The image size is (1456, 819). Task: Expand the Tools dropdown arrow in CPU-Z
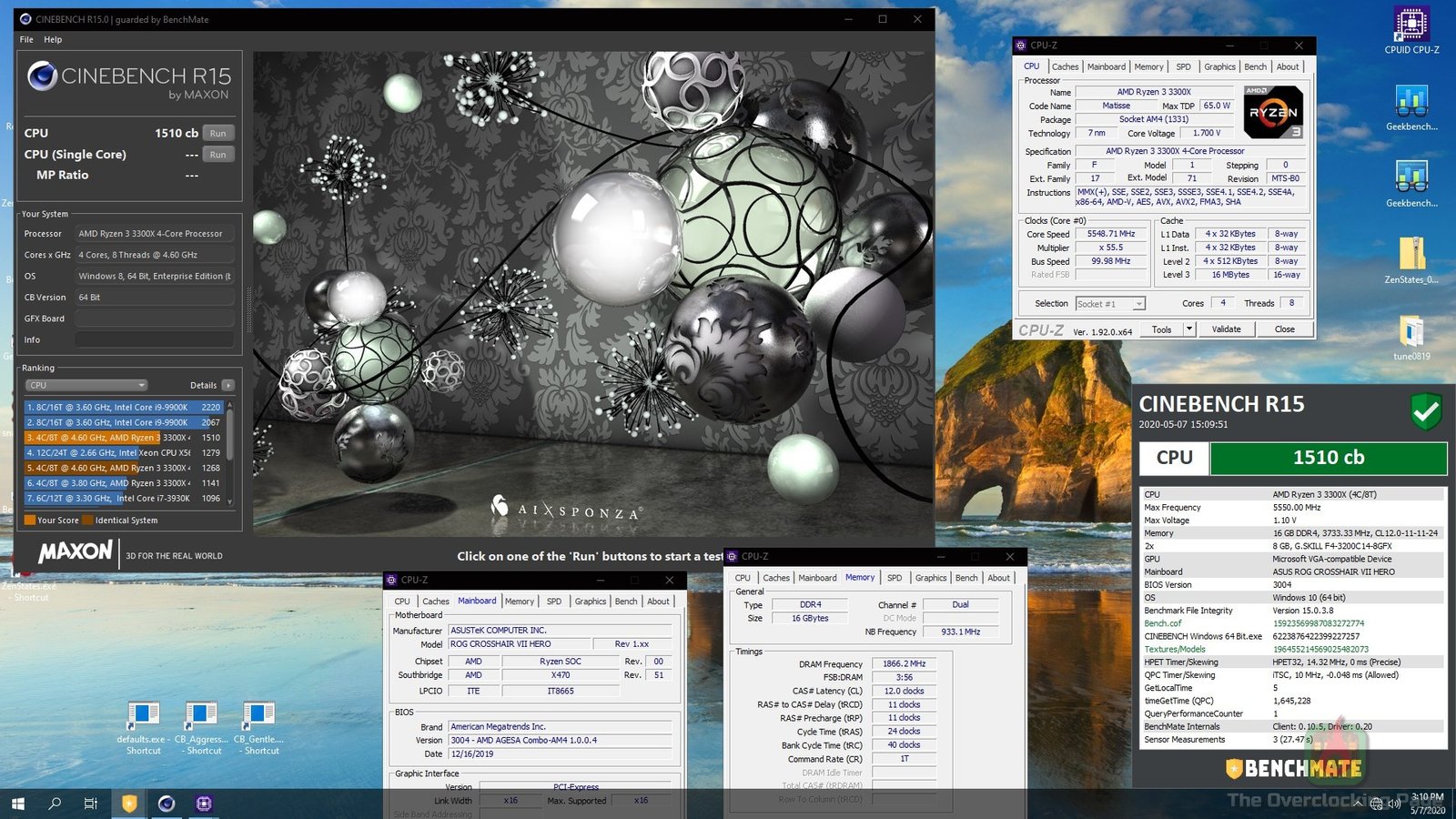(x=1188, y=329)
